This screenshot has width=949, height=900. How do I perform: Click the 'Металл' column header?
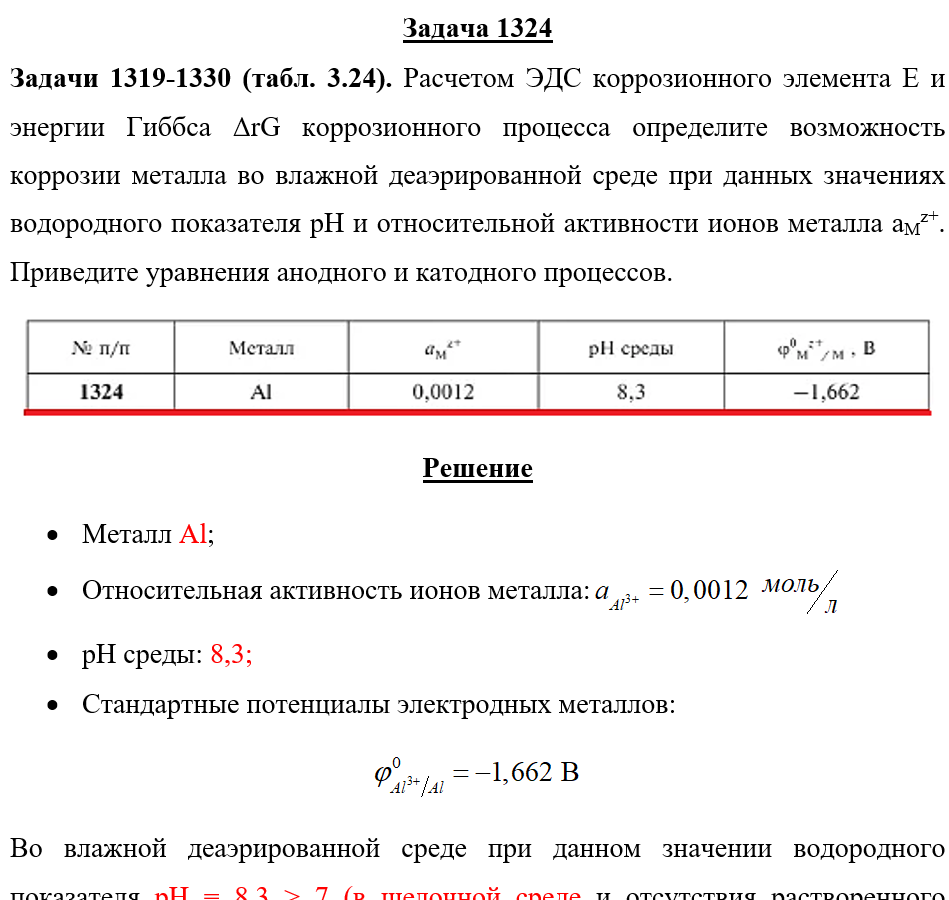click(x=261, y=347)
